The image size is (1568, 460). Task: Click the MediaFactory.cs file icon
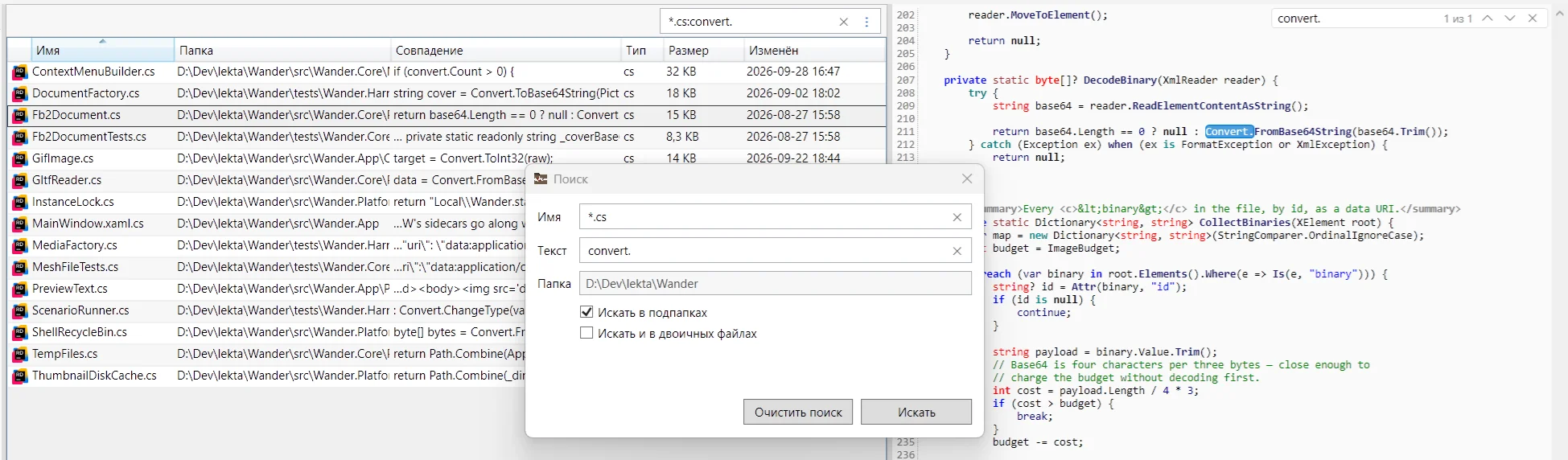19,246
